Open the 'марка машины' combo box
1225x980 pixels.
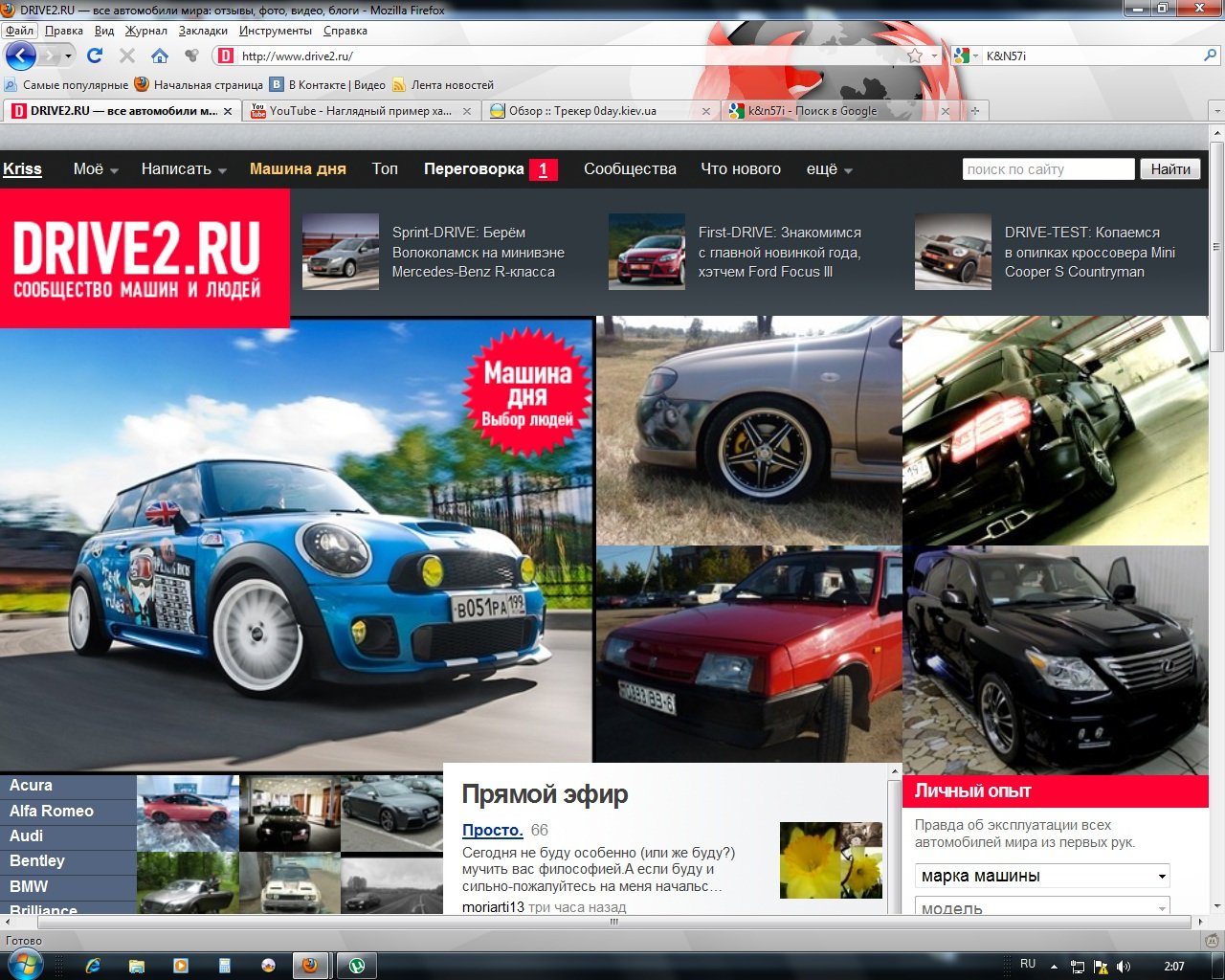tap(1042, 876)
